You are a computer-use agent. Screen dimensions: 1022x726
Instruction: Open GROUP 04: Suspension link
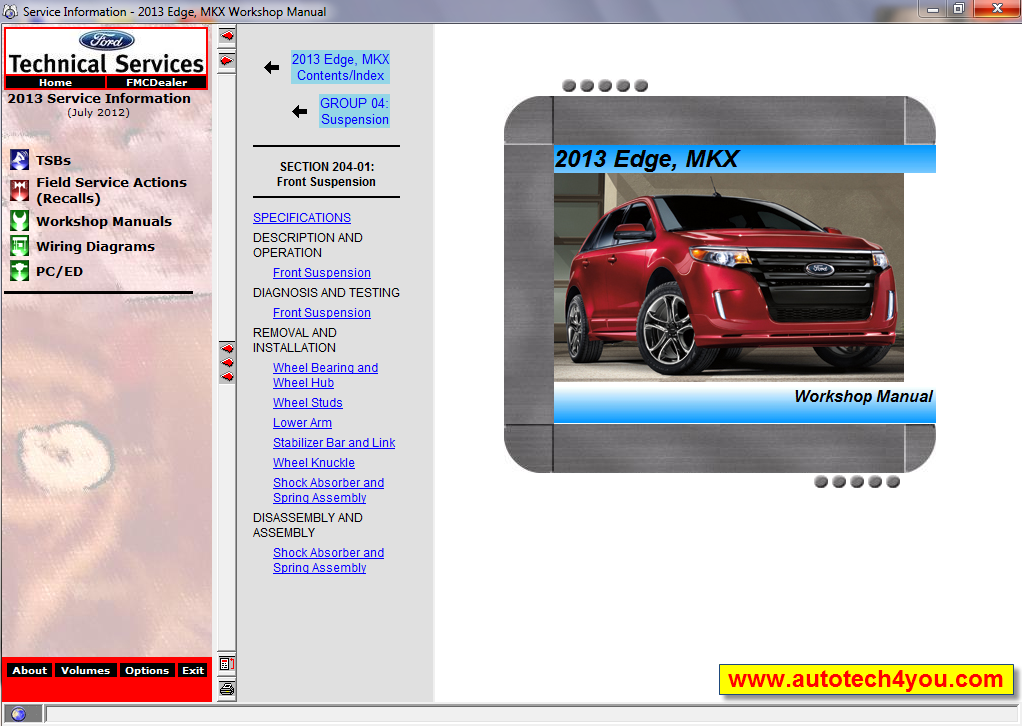coord(355,111)
